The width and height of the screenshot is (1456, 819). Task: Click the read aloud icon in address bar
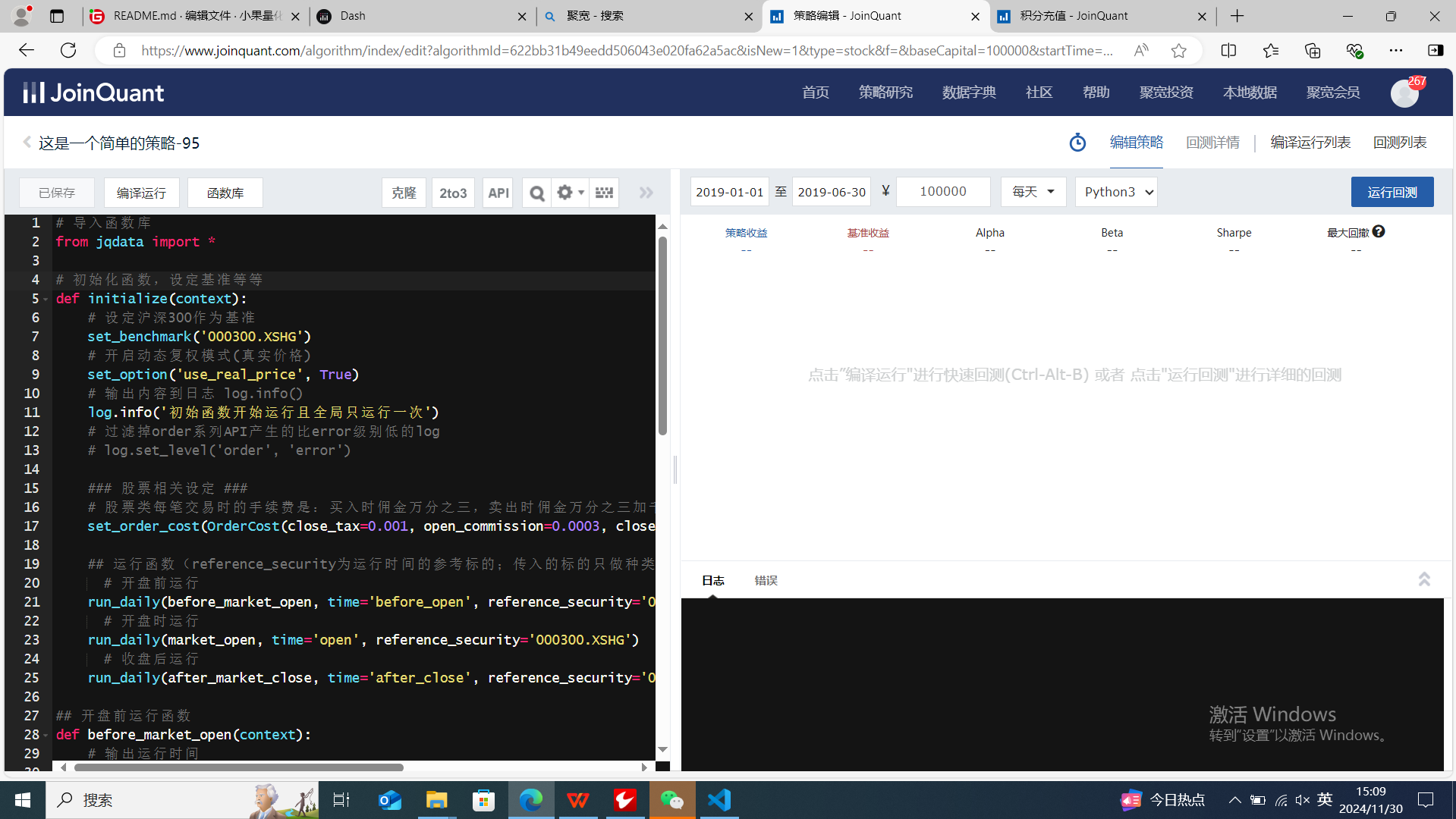point(1140,50)
